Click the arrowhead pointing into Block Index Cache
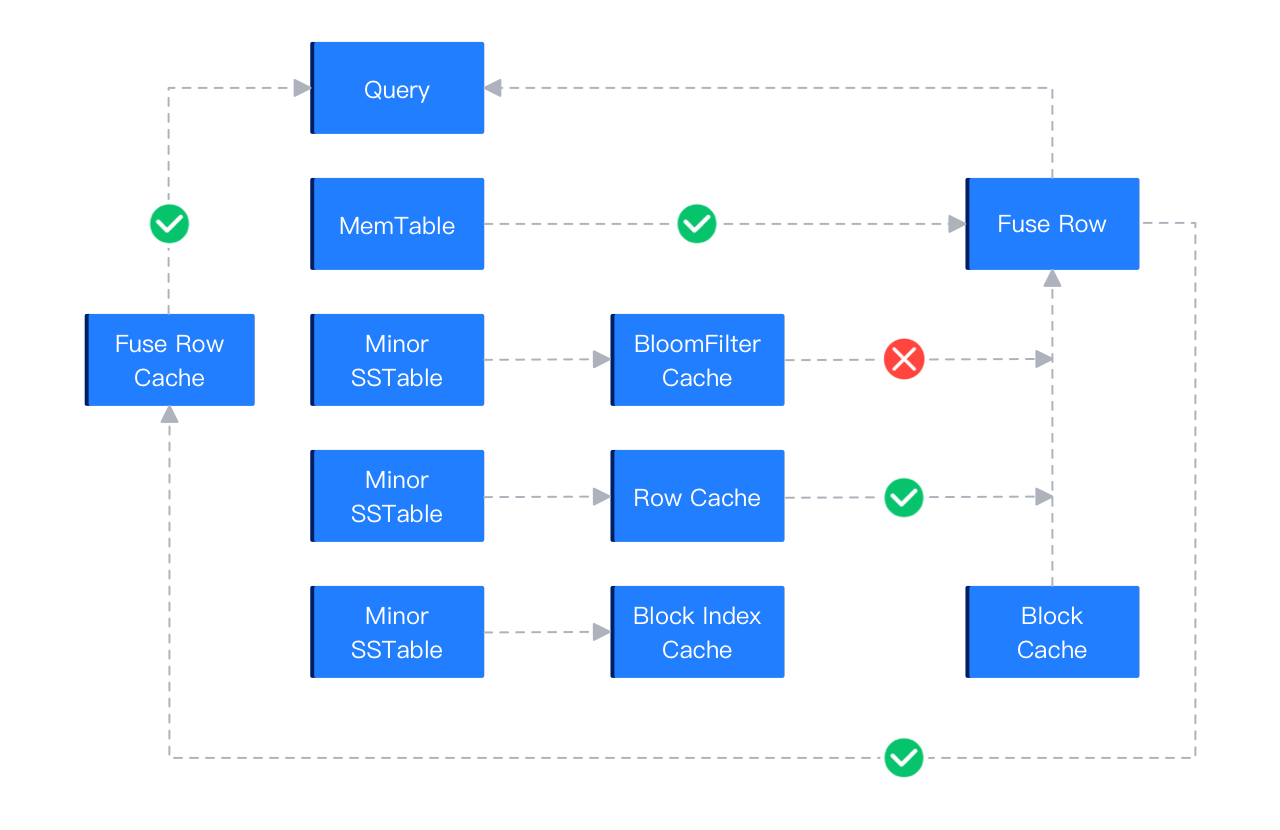 601,632
